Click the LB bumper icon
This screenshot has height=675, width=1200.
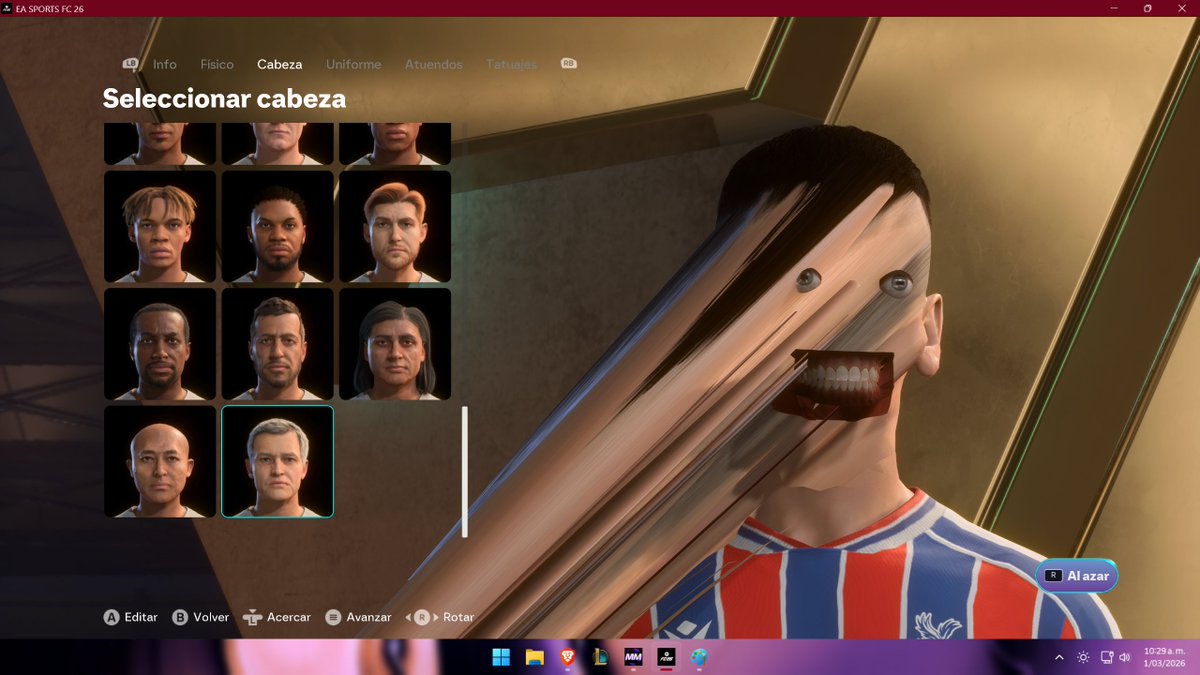coord(131,63)
